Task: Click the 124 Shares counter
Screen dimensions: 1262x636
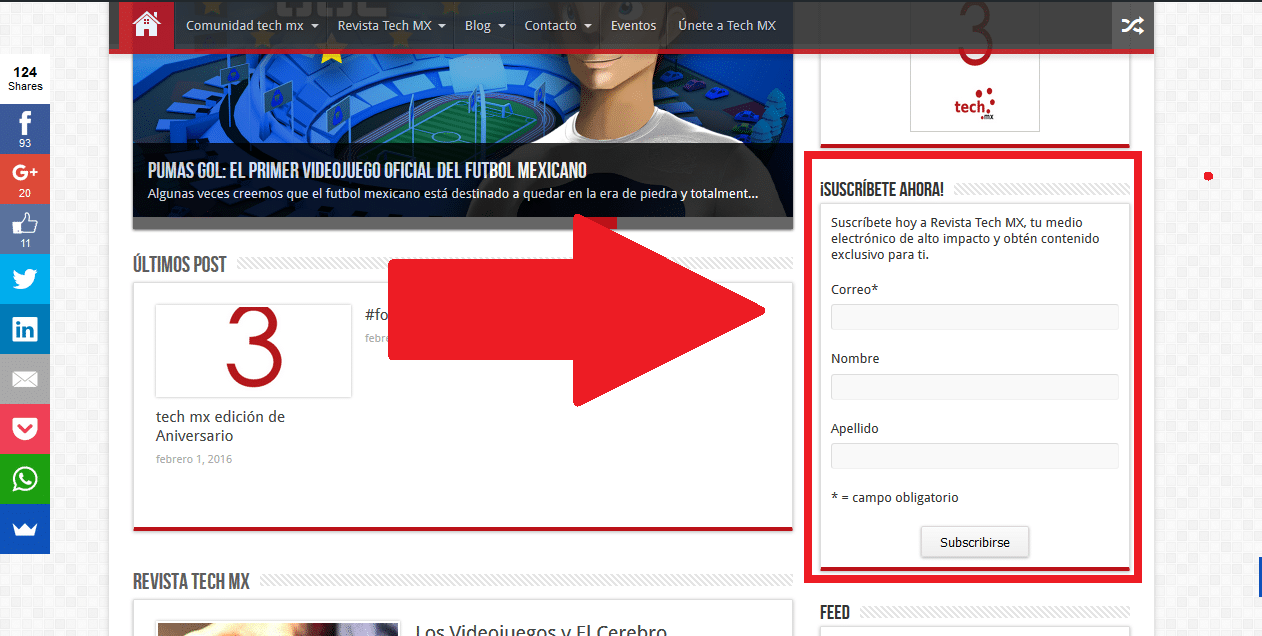Action: click(x=25, y=79)
